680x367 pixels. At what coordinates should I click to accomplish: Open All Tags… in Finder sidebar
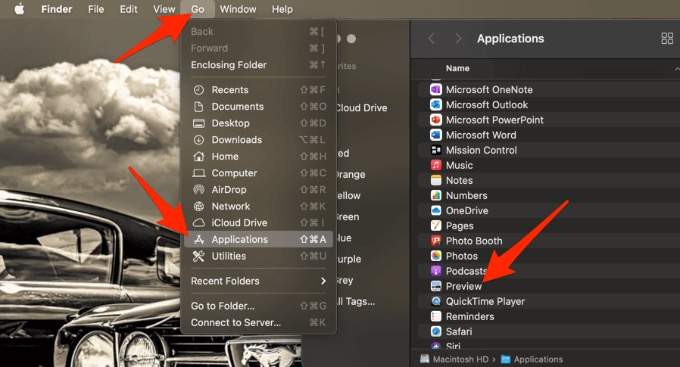[x=356, y=301]
